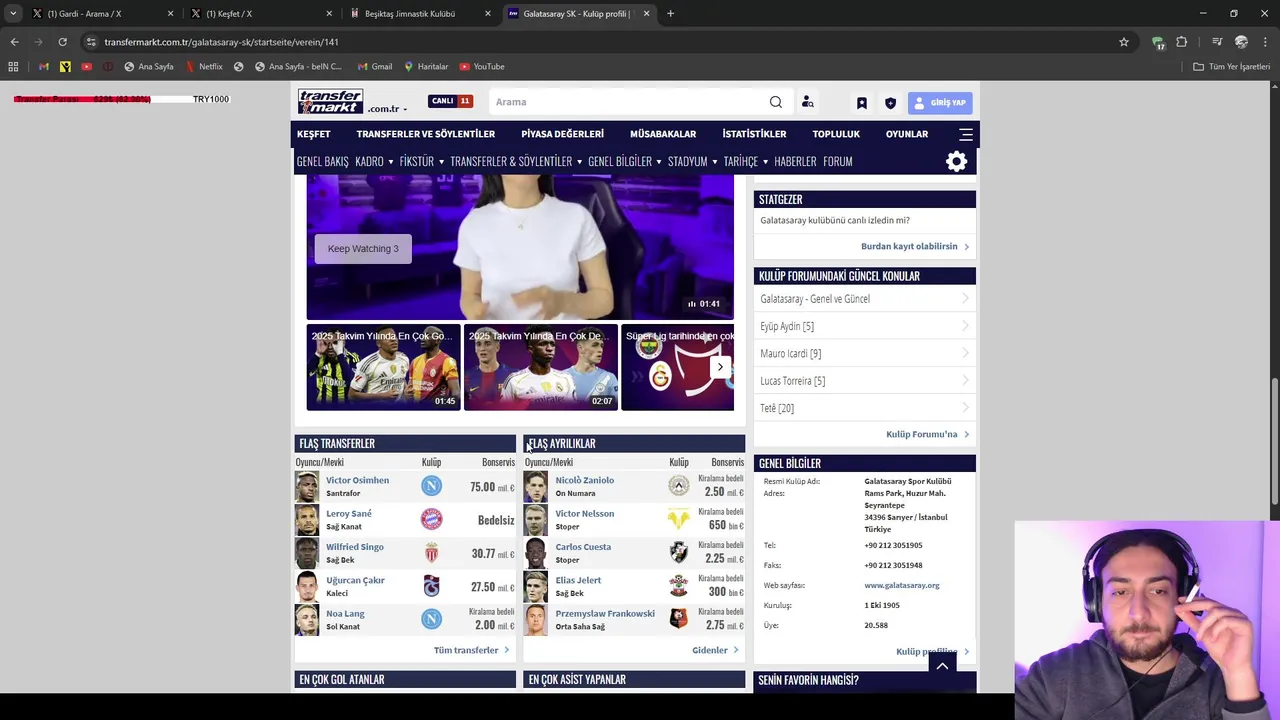
Task: Click the shield icon in header
Action: point(890,103)
